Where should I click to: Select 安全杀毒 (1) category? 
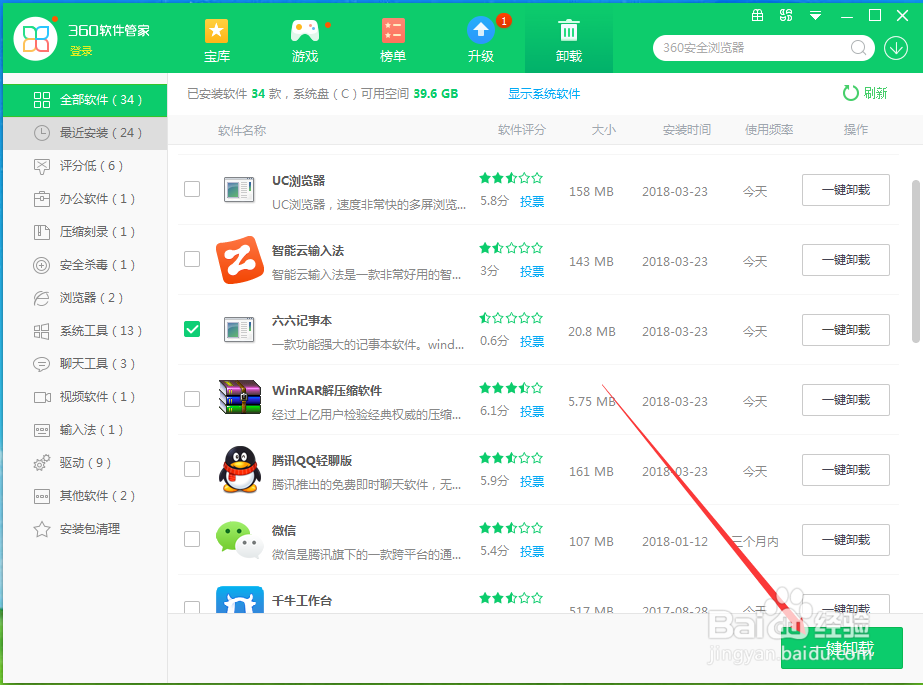tap(85, 265)
